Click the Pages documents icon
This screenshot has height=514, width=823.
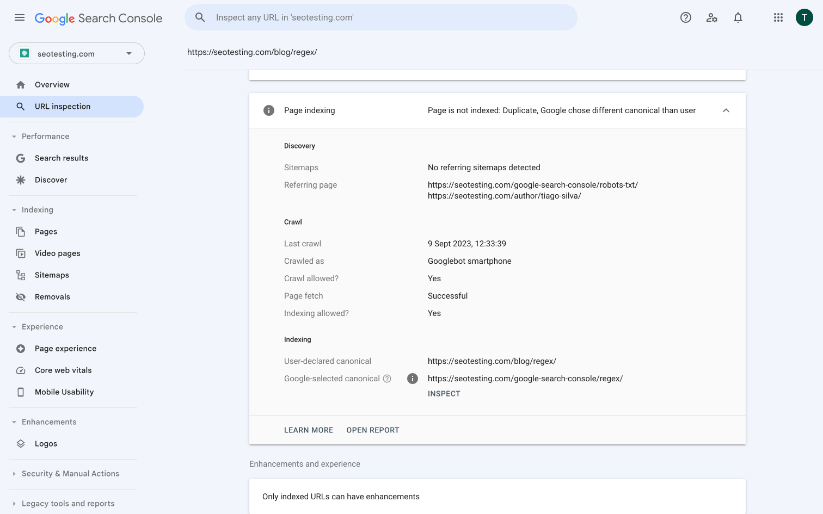coord(20,232)
